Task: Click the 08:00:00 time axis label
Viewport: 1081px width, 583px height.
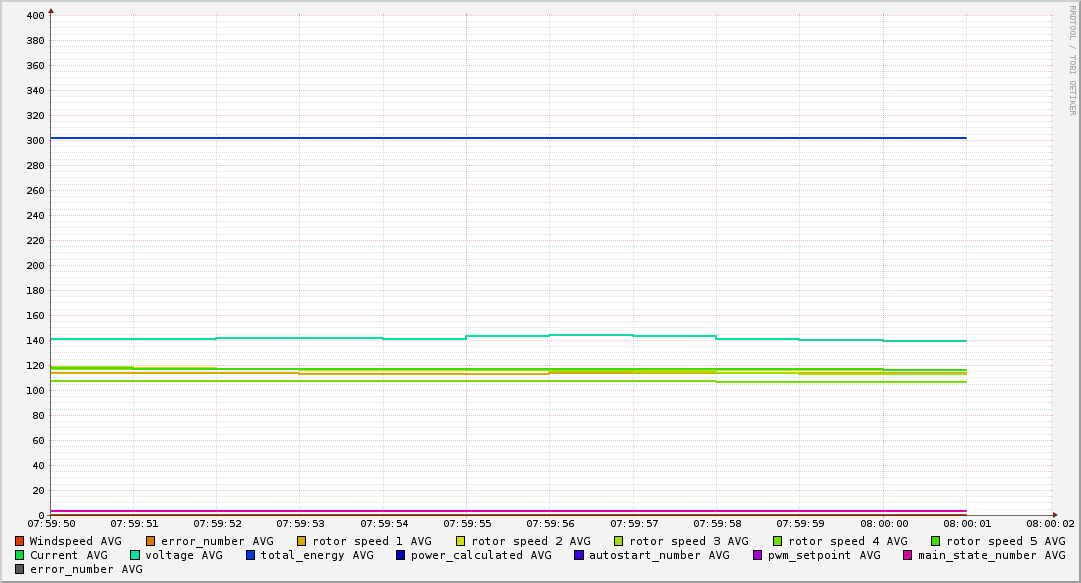Action: click(x=884, y=523)
